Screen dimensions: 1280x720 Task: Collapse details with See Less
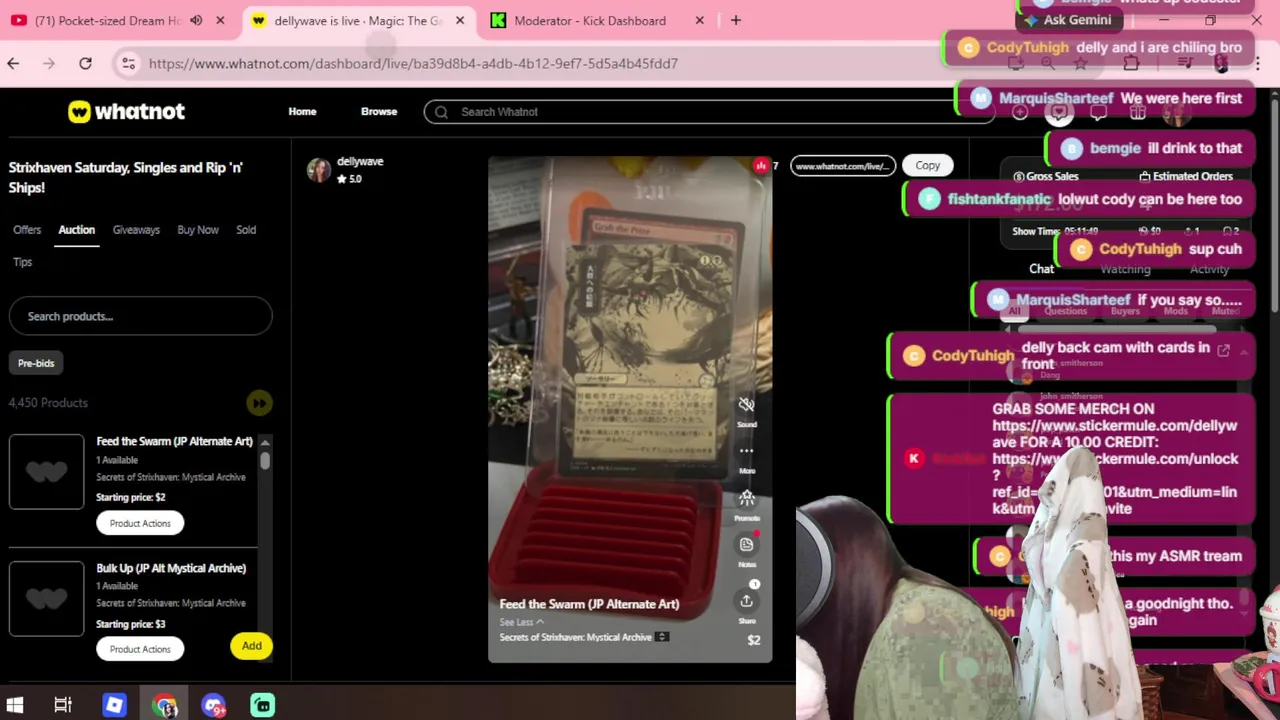point(521,622)
